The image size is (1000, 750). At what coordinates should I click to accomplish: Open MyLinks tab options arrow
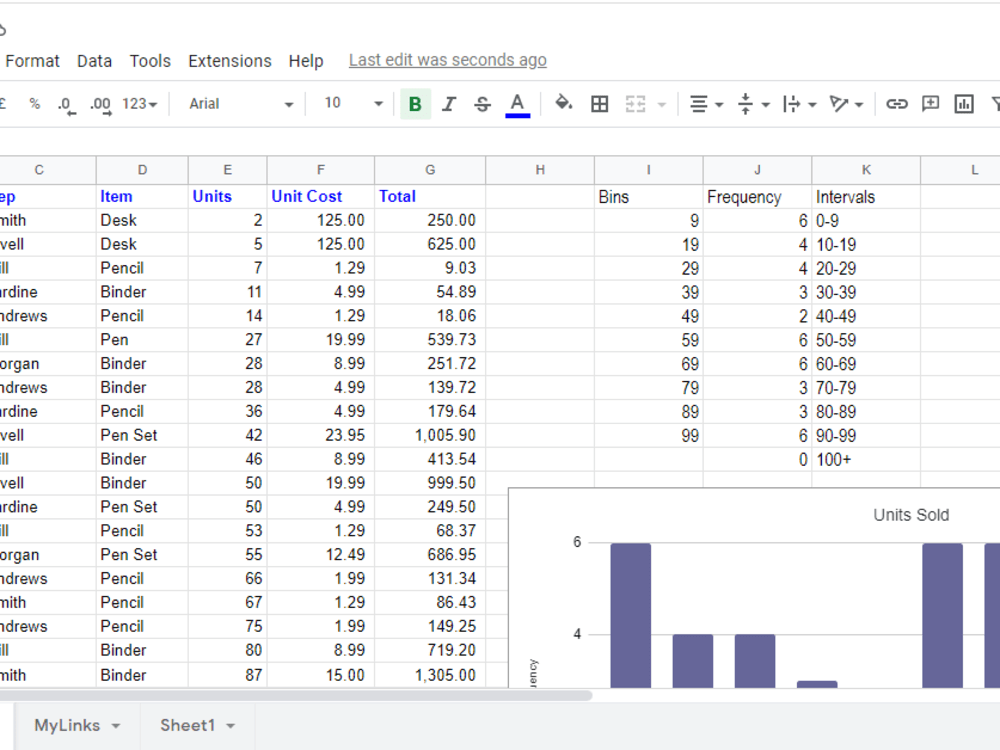pos(115,726)
